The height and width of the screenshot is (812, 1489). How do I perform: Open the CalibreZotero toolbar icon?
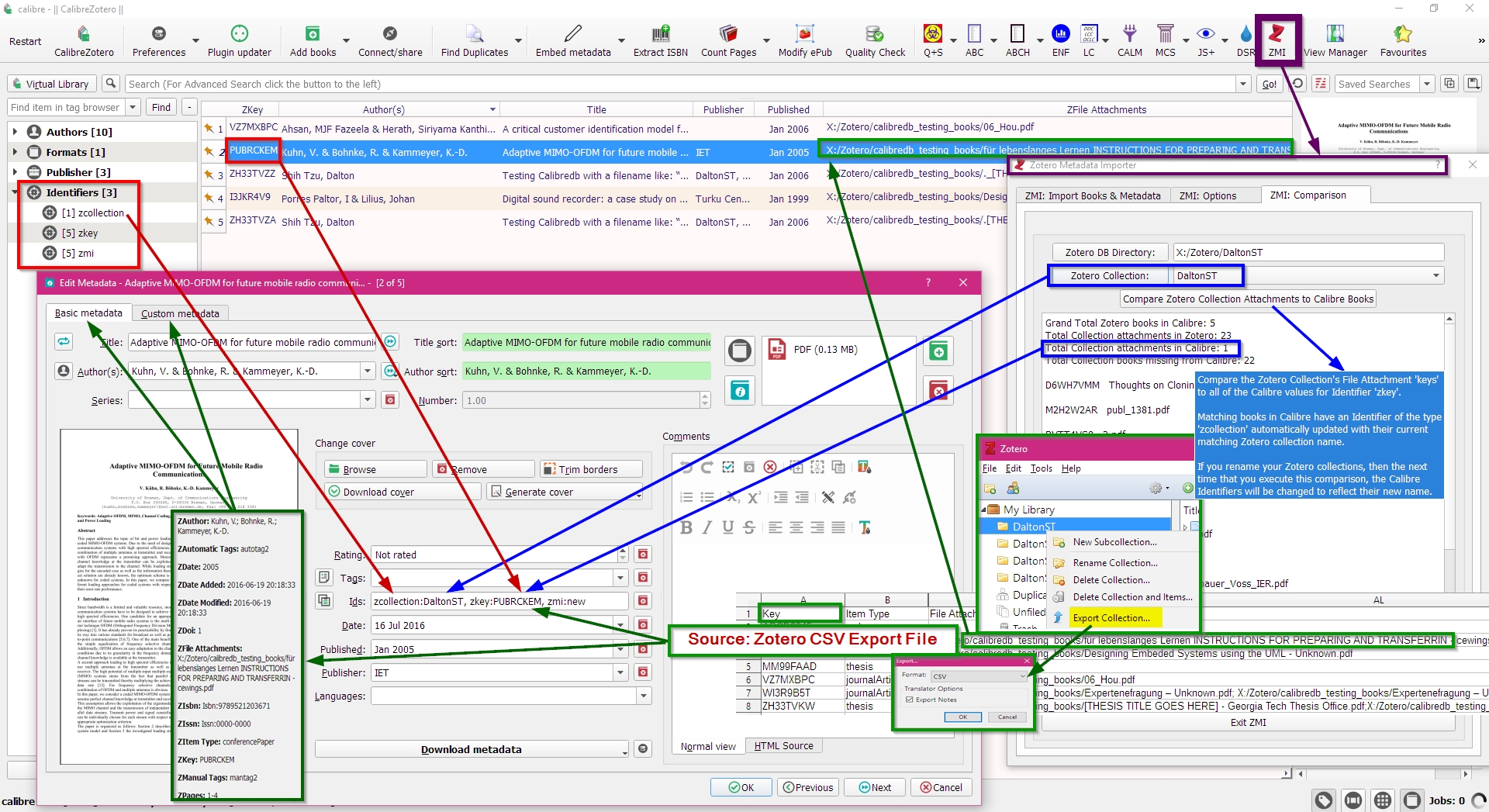(84, 41)
